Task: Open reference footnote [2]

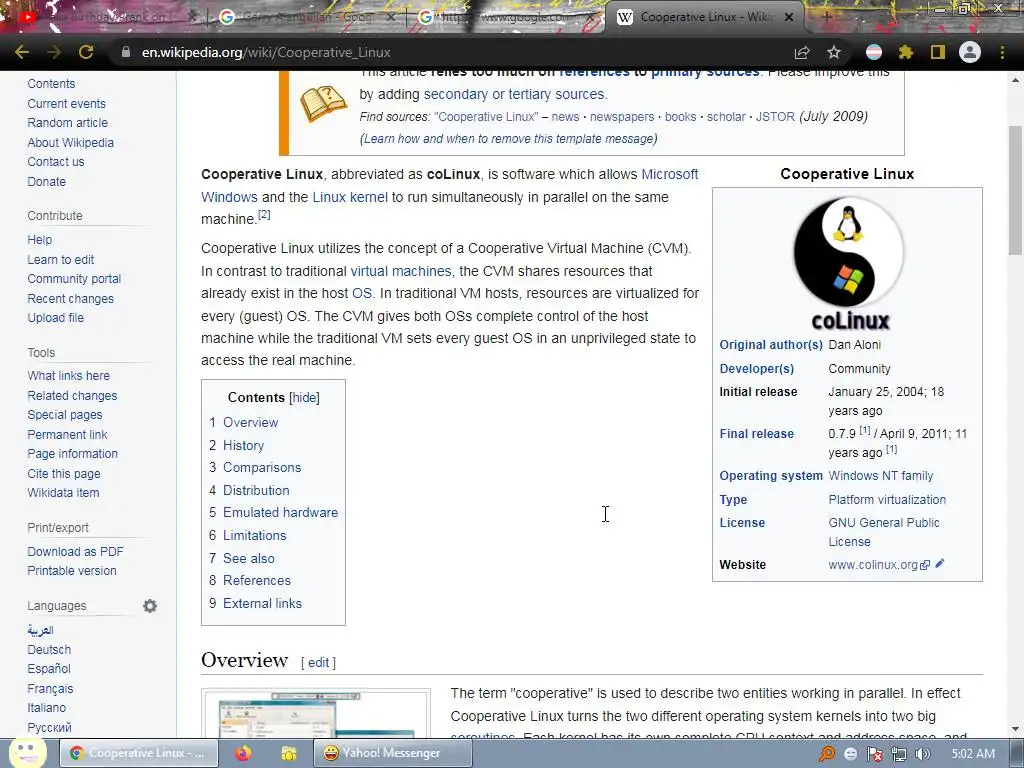Action: (x=264, y=214)
